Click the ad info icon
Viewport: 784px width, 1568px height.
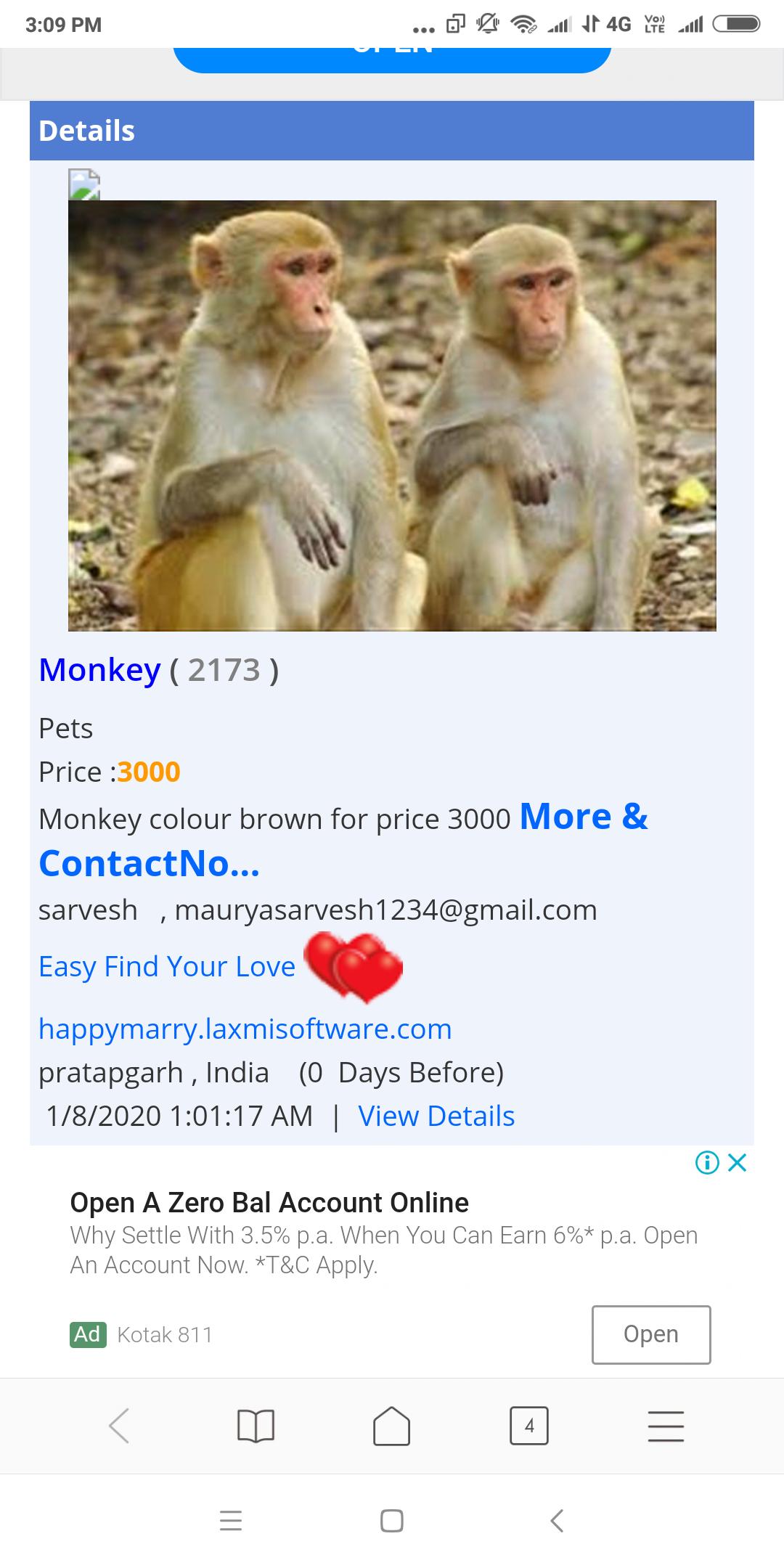(707, 1163)
